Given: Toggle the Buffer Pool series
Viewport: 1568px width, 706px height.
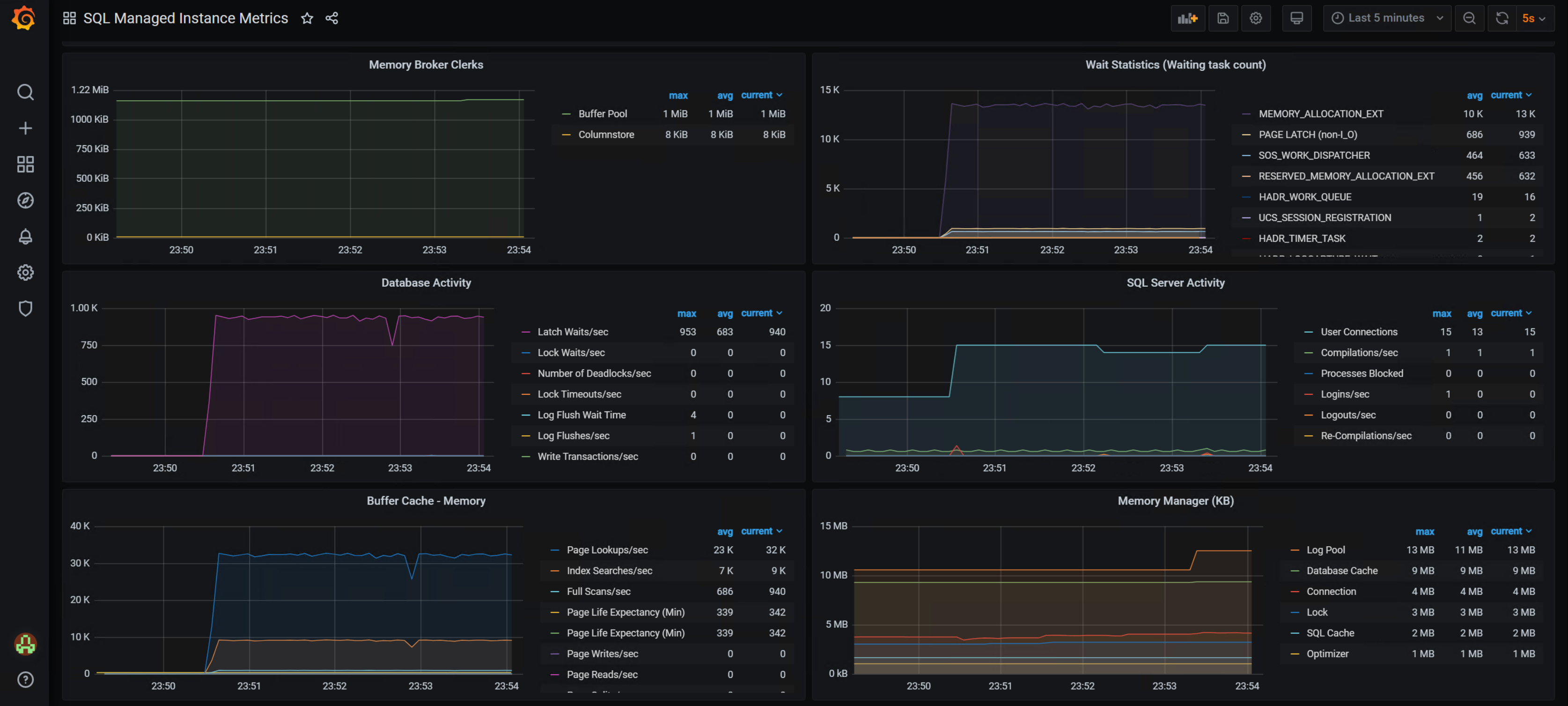Looking at the screenshot, I should point(603,114).
